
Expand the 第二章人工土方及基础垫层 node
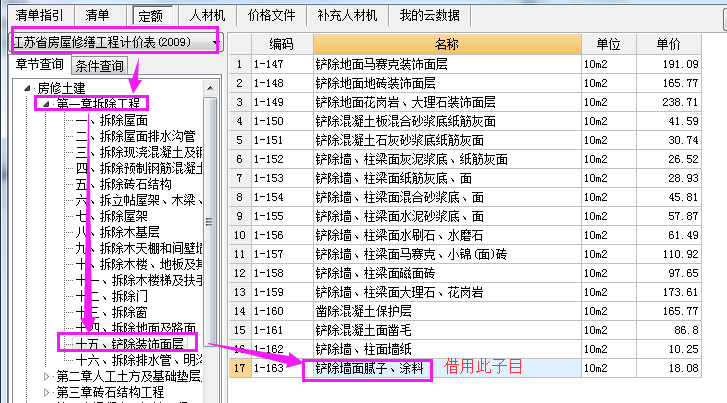(x=46, y=377)
